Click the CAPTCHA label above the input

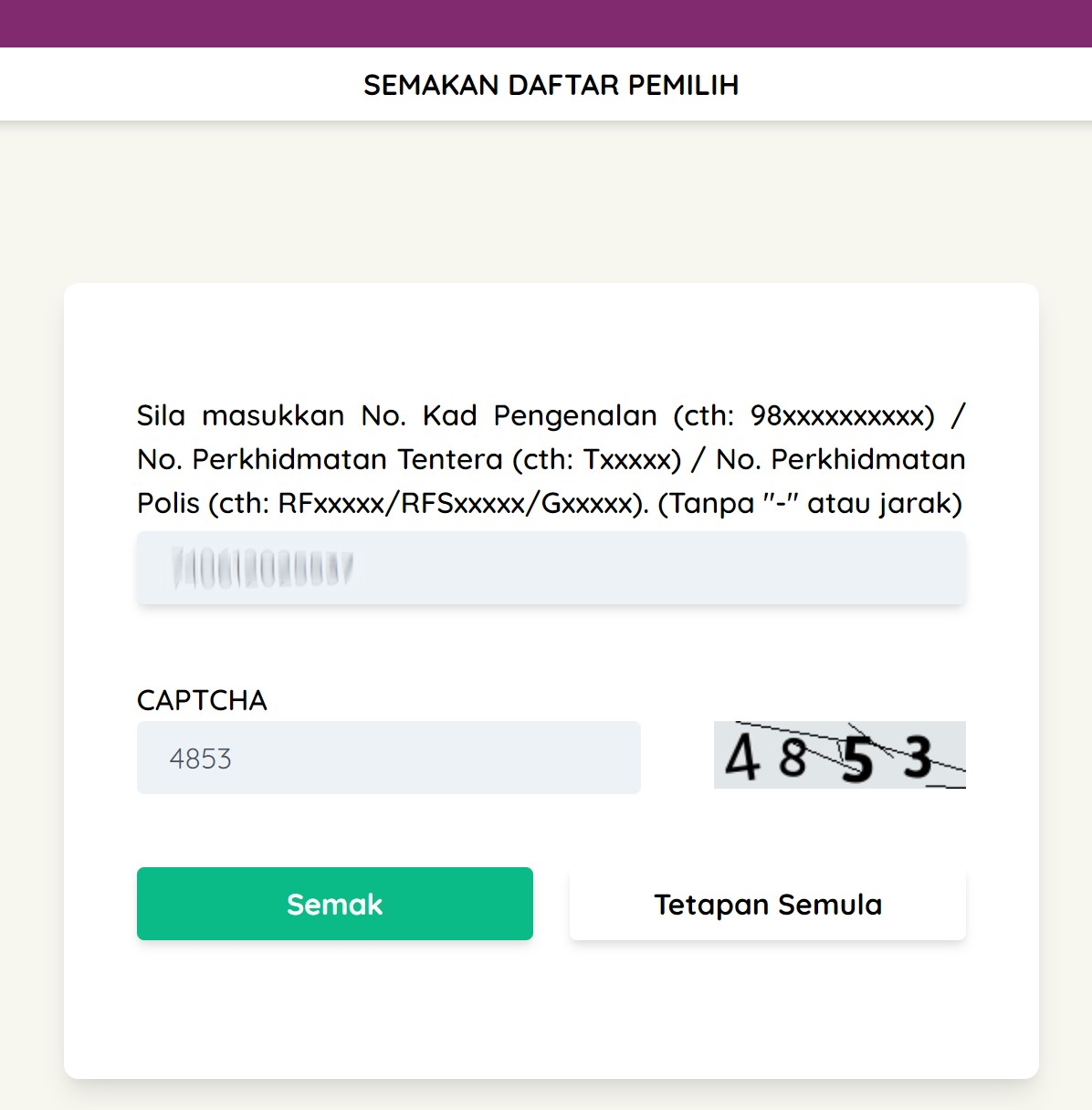coord(201,701)
